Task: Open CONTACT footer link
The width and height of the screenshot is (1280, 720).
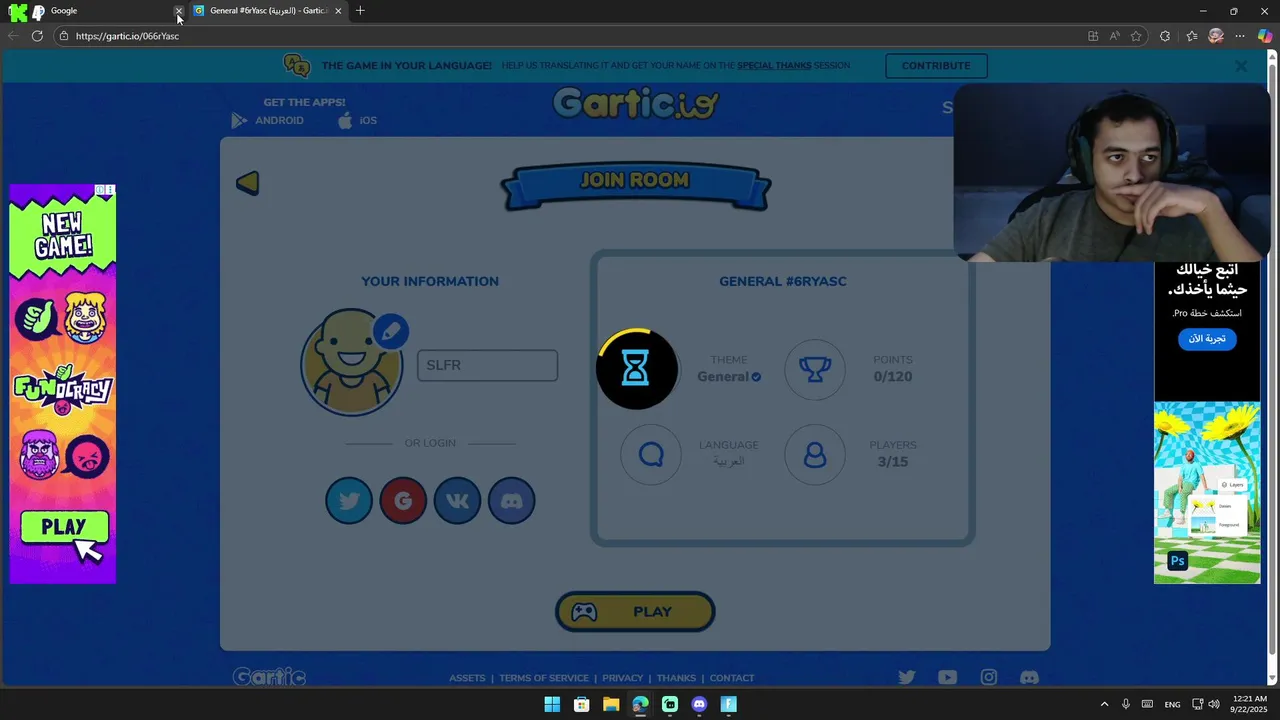Action: [x=732, y=678]
